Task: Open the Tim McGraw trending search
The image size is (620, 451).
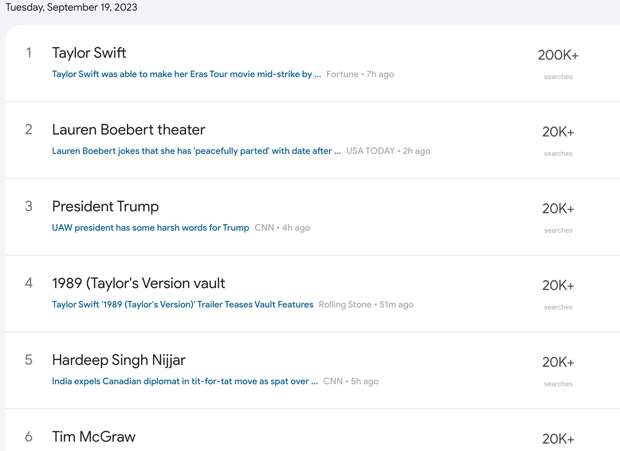Action: (94, 437)
